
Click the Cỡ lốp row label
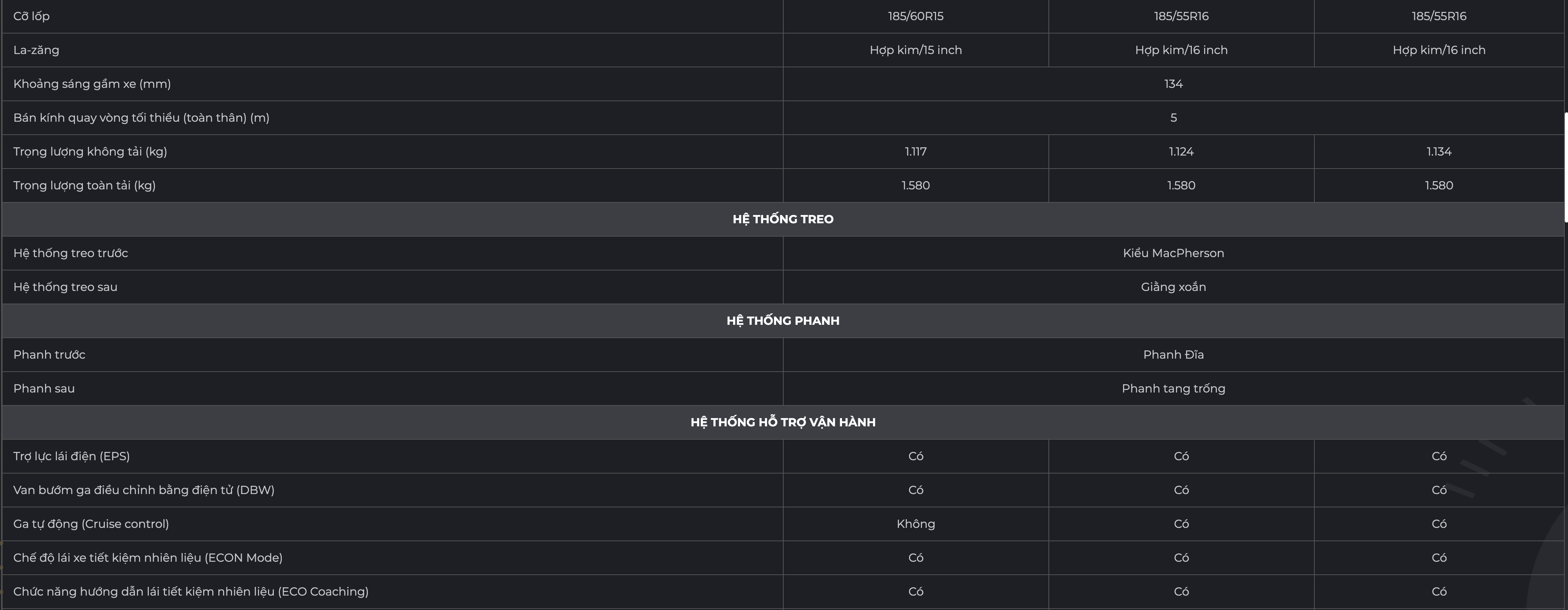(32, 17)
